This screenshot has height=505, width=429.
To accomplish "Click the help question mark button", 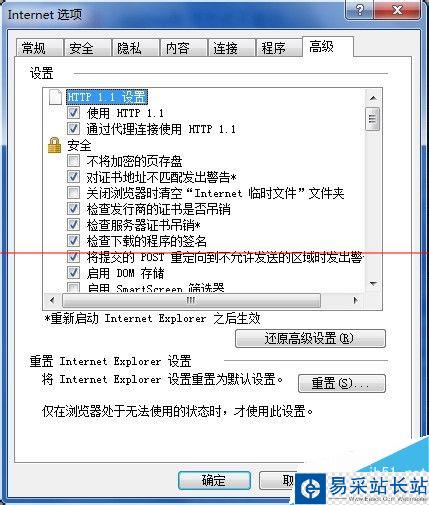I will 360,10.
